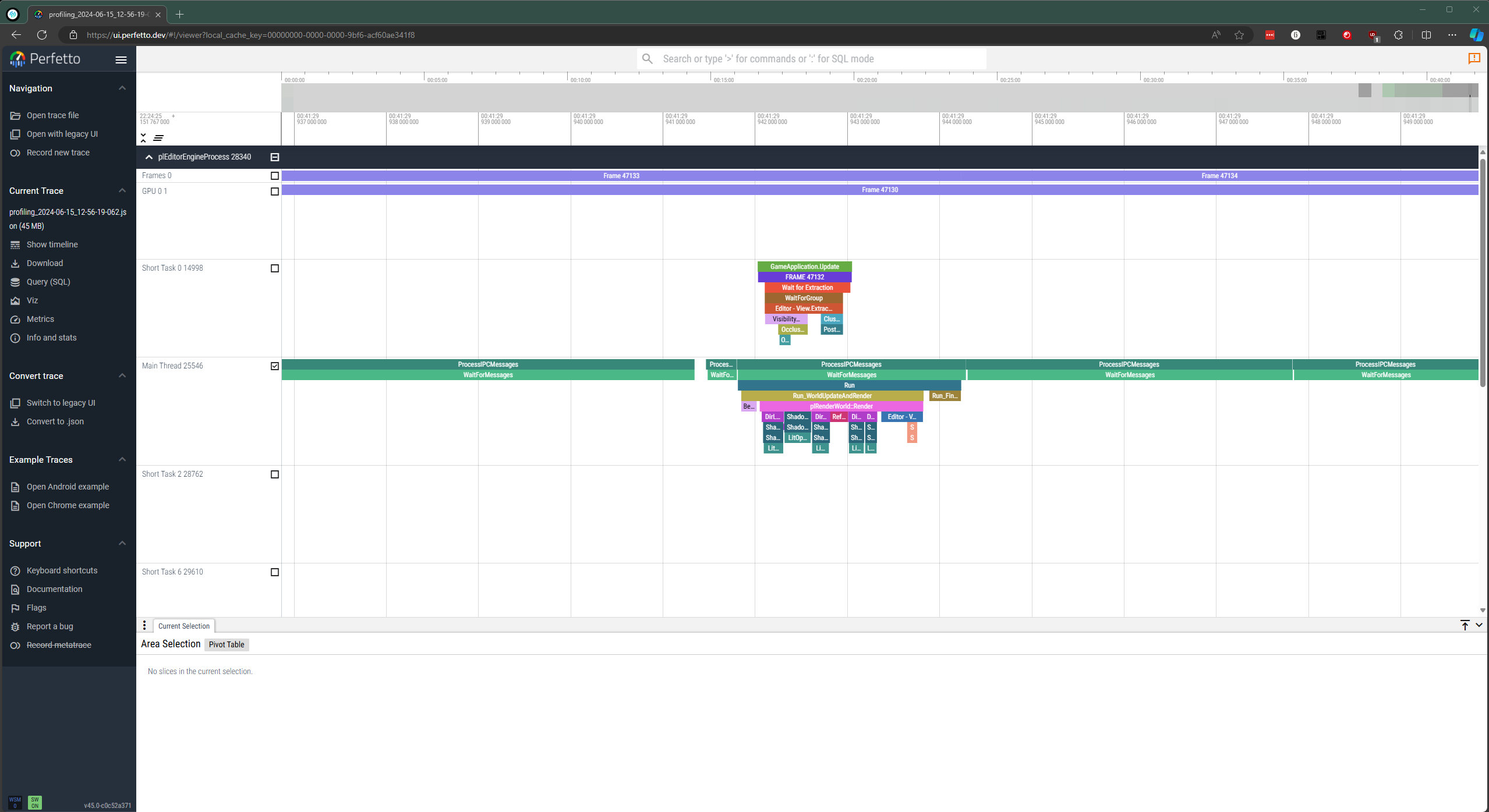Screen dimensions: 1489x812
Task: Click the Frame 47133 timeline marker
Action: [x=620, y=176]
